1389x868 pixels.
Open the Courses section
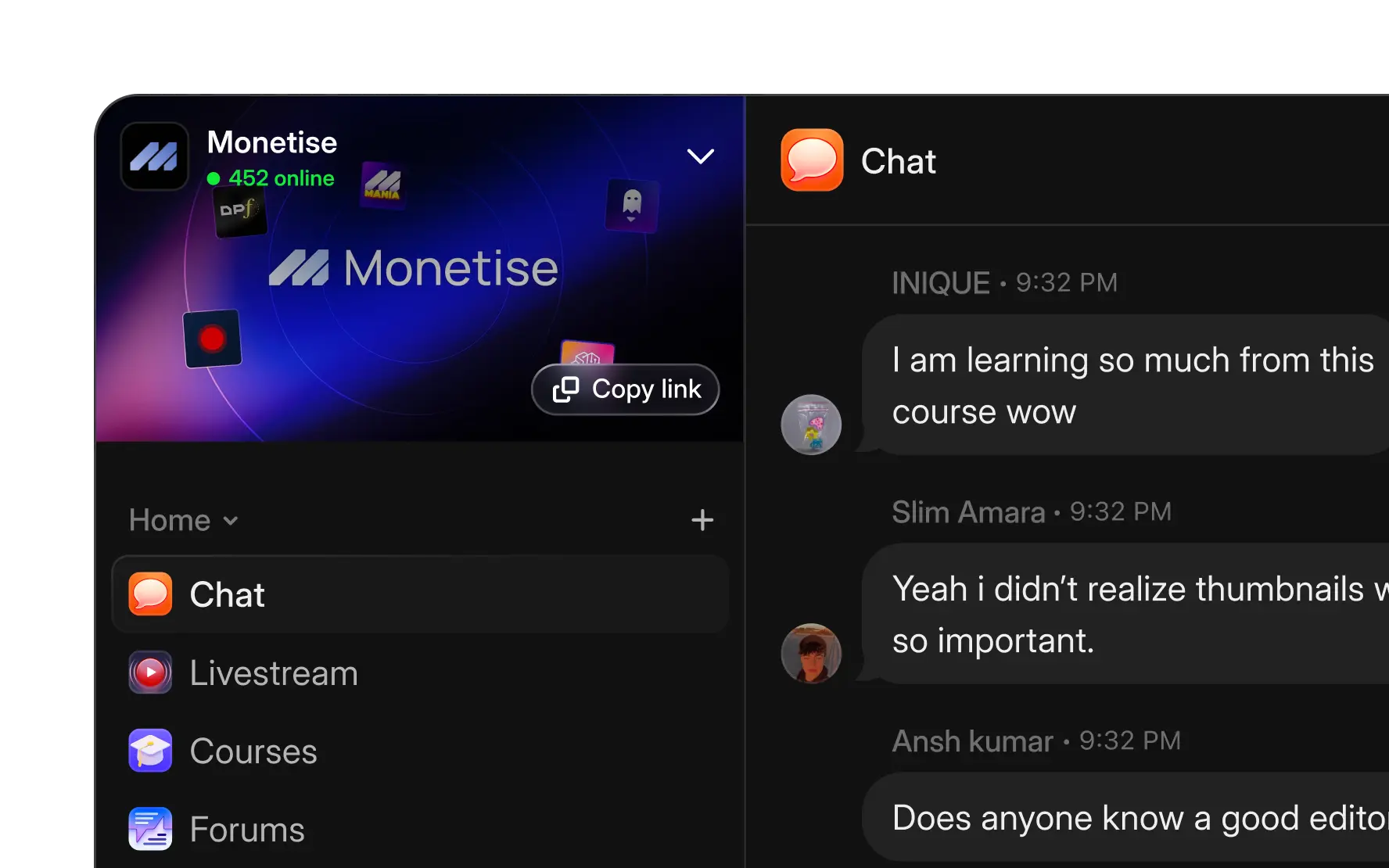[x=253, y=751]
